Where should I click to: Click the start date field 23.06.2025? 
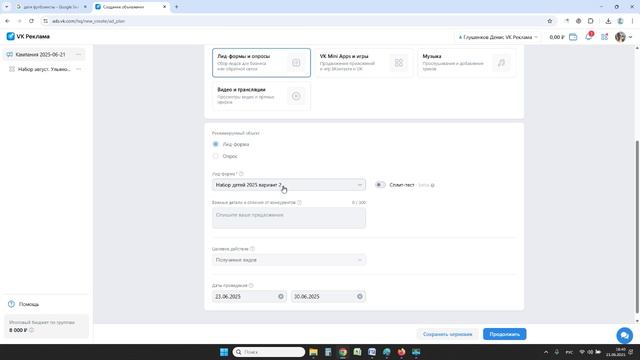coord(249,296)
